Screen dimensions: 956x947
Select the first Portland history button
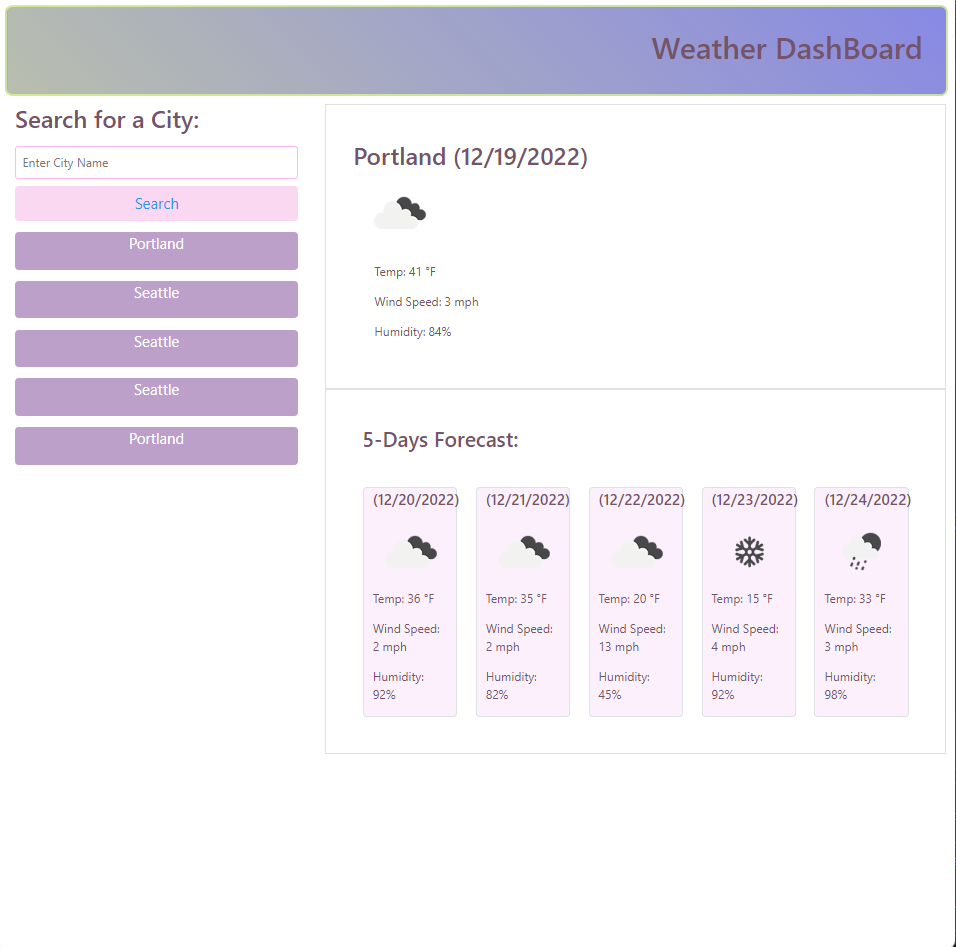click(x=156, y=251)
